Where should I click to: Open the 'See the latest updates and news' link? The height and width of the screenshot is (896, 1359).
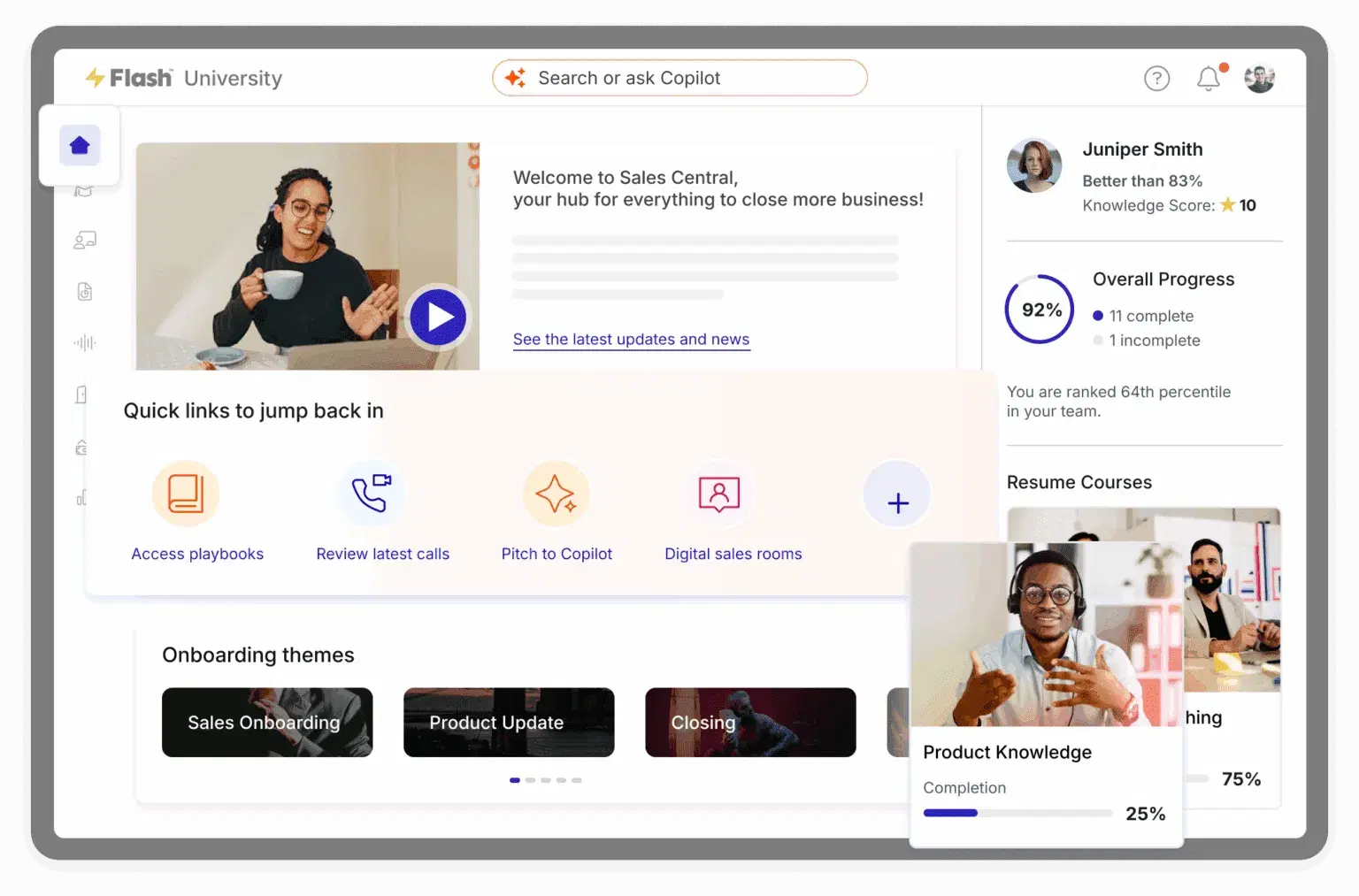tap(631, 339)
